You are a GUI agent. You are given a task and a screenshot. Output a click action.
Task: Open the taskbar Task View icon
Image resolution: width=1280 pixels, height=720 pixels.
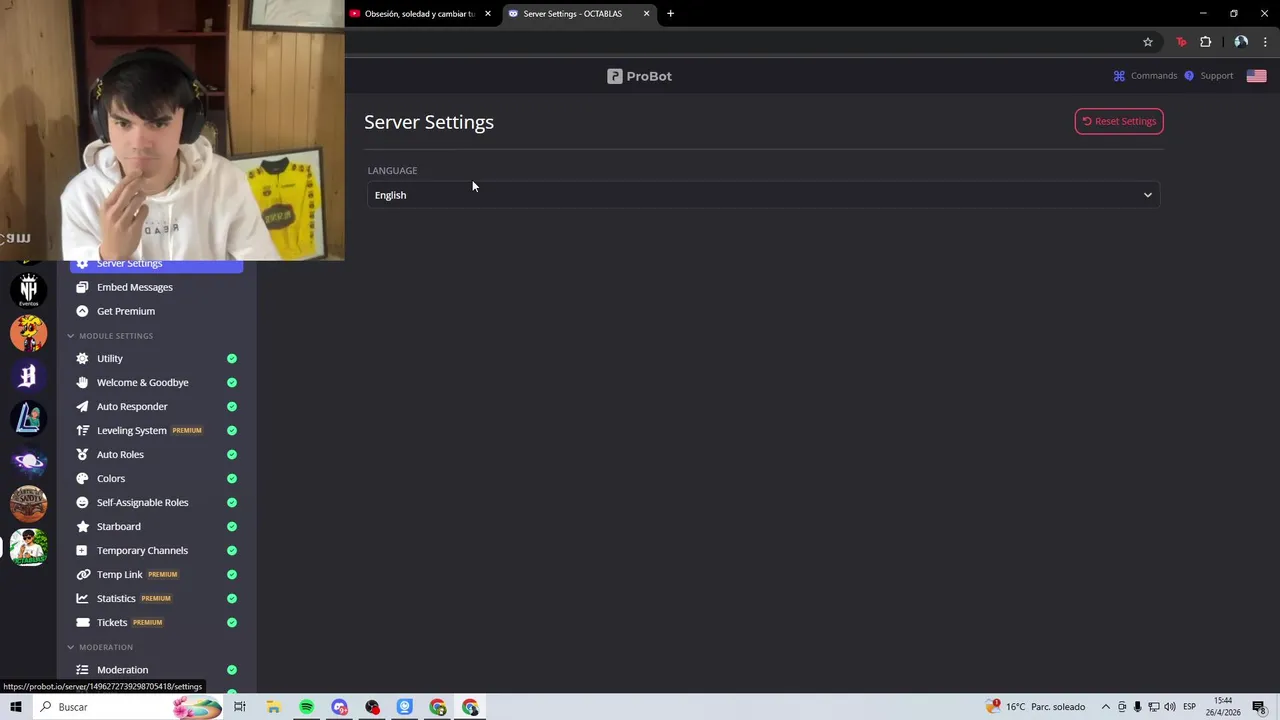coord(240,707)
